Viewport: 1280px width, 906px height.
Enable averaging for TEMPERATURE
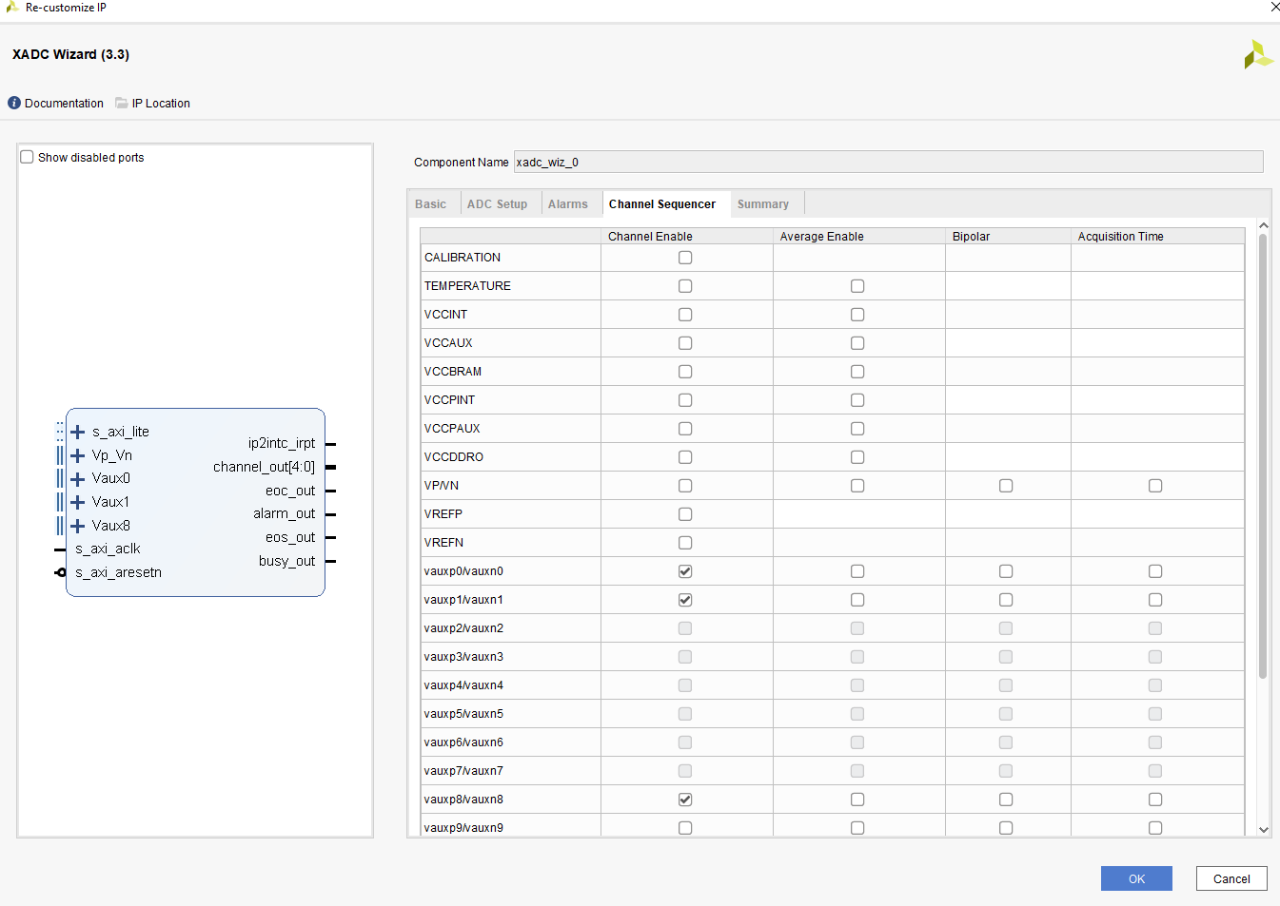(x=857, y=286)
